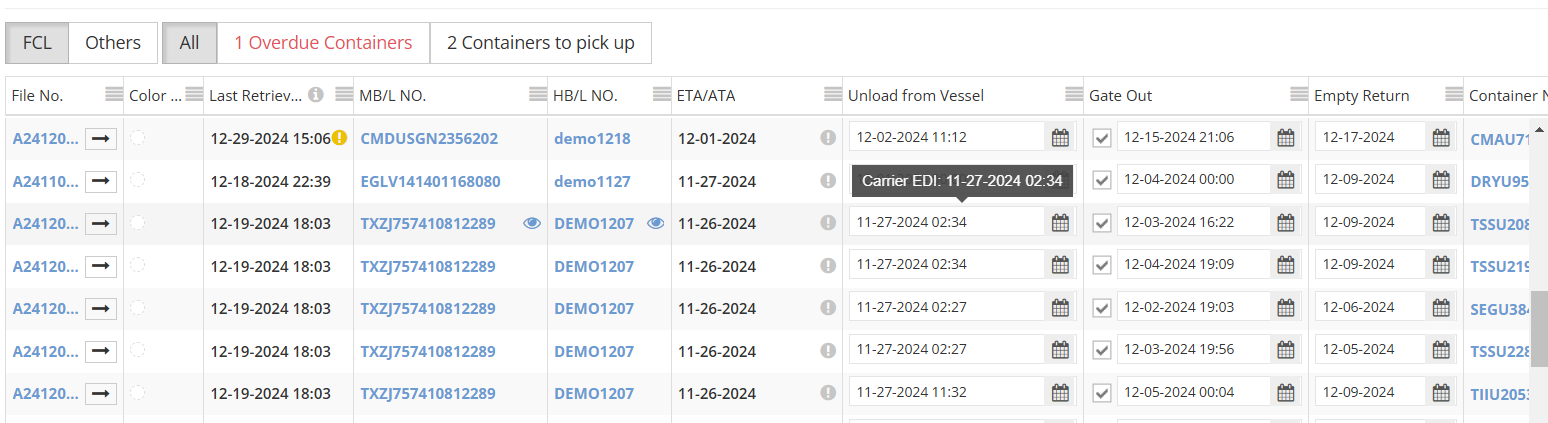1548x423 pixels.
Task: Open HB/L link demo1127
Action: point(592,182)
